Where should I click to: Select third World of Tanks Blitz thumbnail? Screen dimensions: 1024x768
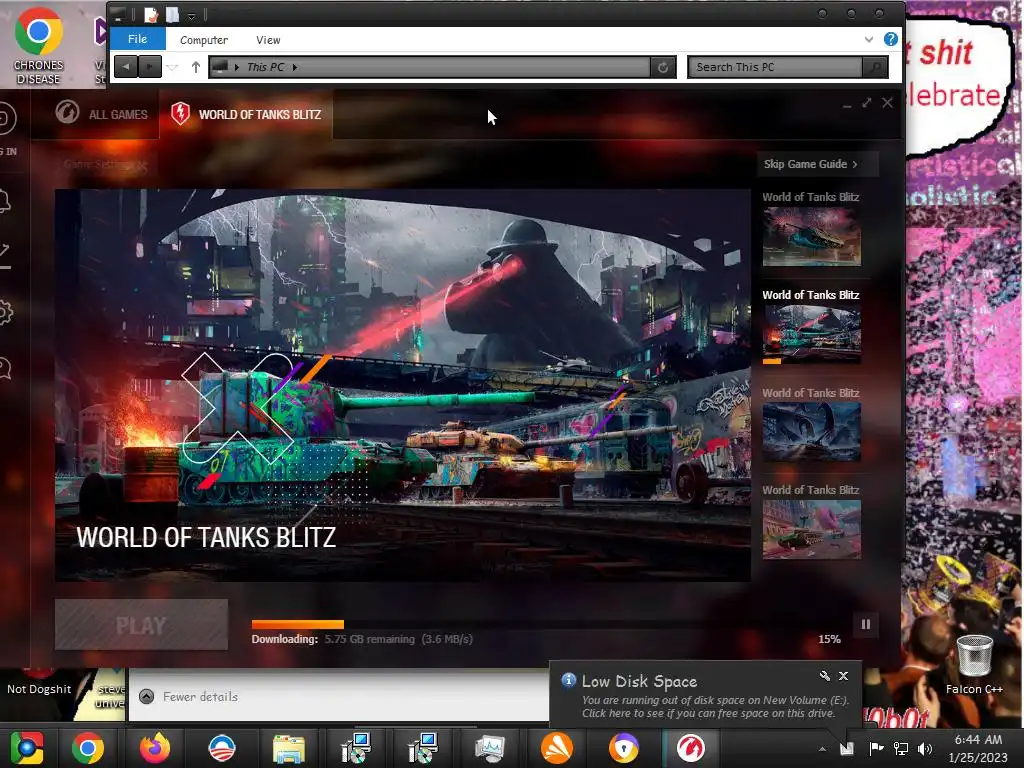811,431
